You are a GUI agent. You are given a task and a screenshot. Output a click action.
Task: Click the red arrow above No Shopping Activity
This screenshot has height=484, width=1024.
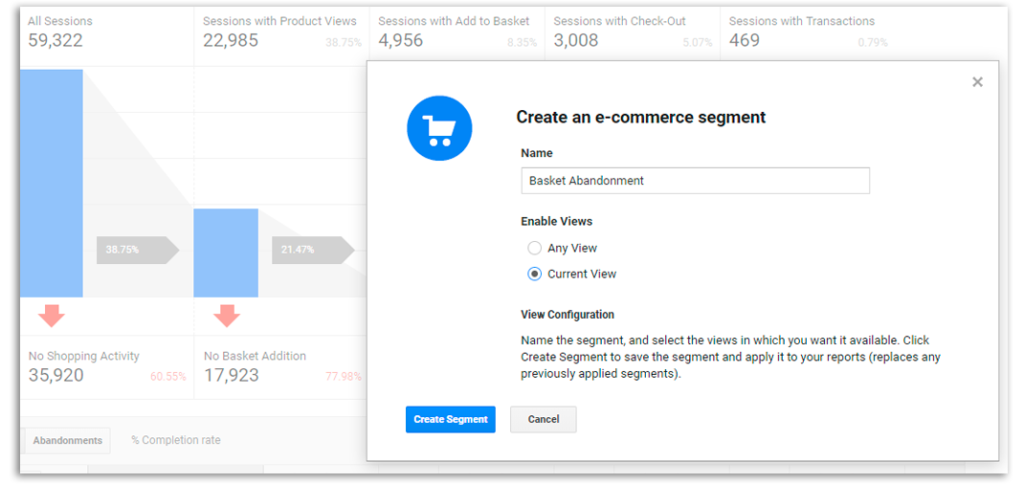pyautogui.click(x=52, y=316)
